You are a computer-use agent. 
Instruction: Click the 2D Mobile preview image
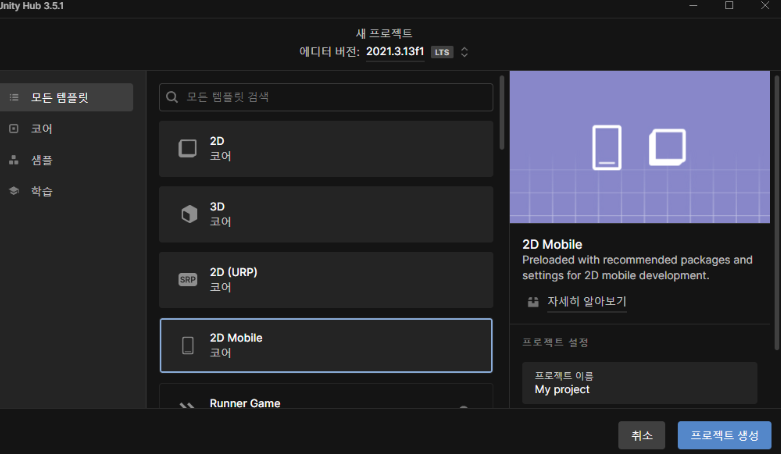pos(640,147)
